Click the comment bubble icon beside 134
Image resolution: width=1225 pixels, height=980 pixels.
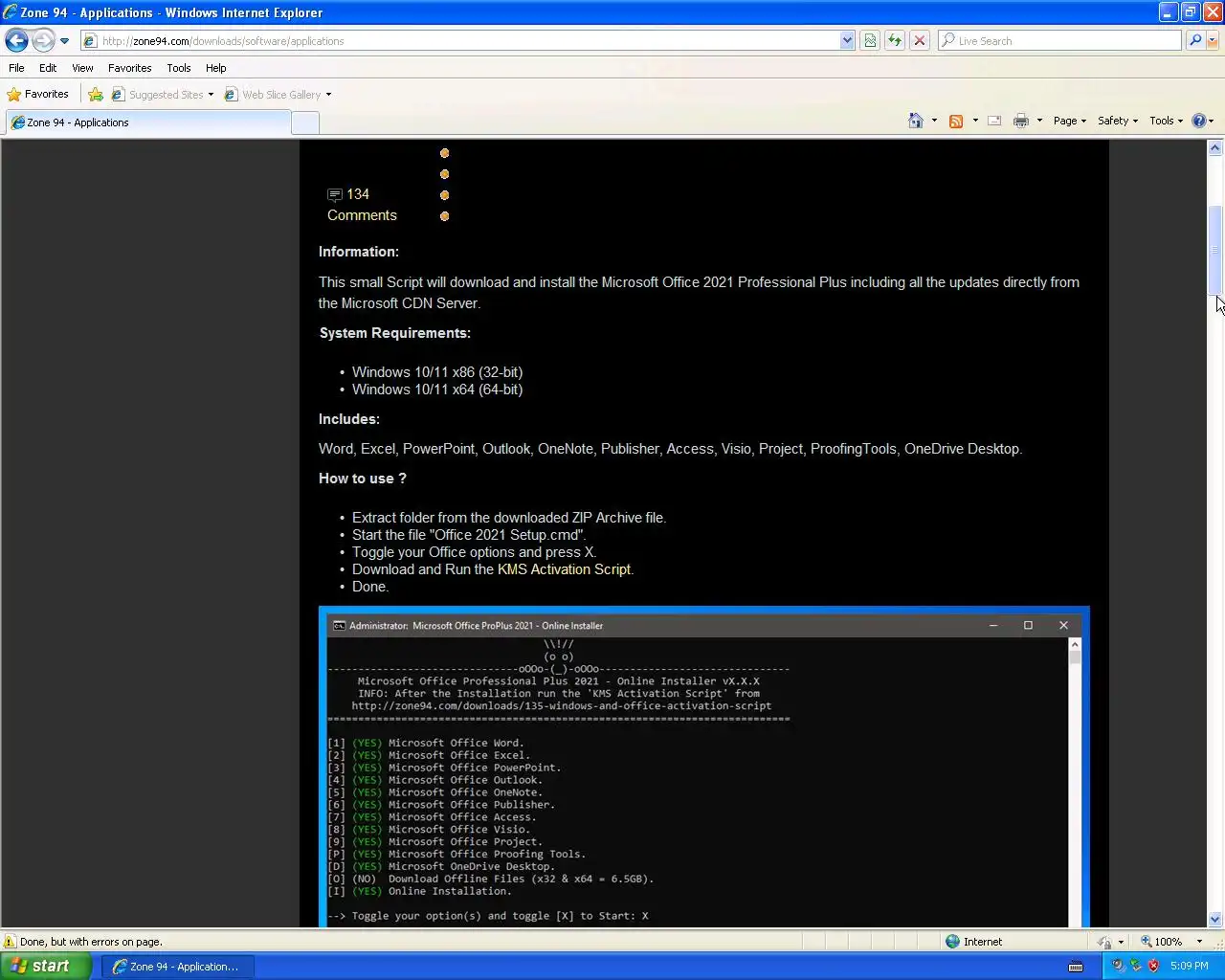click(x=334, y=194)
